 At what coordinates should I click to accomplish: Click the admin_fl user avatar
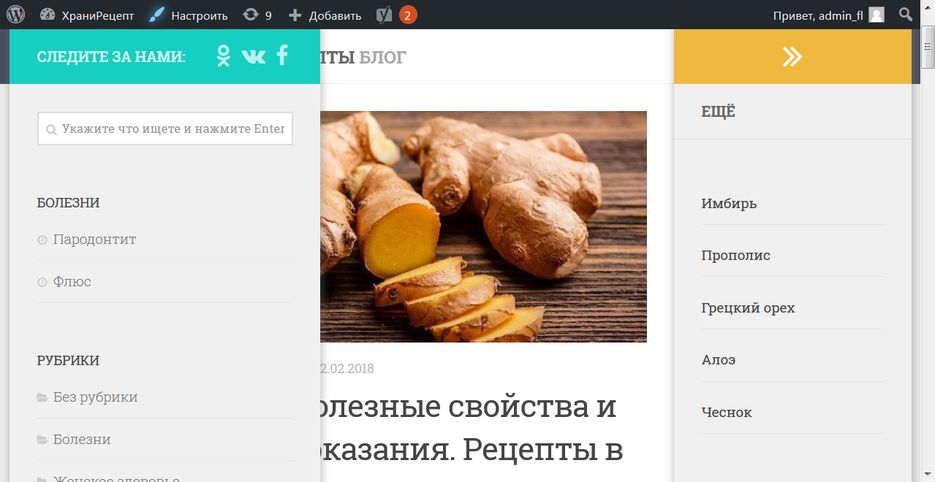click(x=876, y=15)
